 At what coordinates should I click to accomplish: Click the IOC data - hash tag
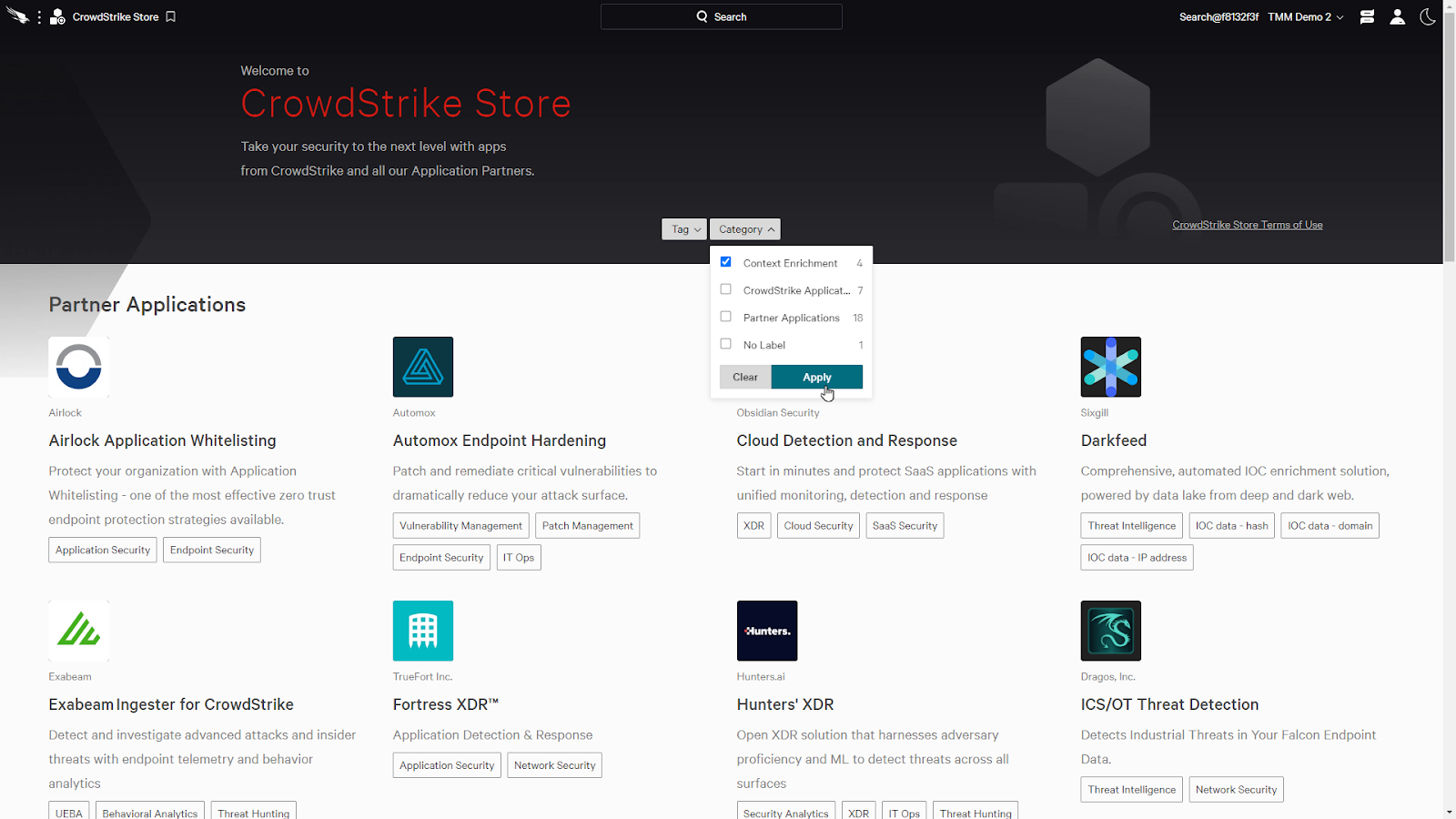point(1232,526)
